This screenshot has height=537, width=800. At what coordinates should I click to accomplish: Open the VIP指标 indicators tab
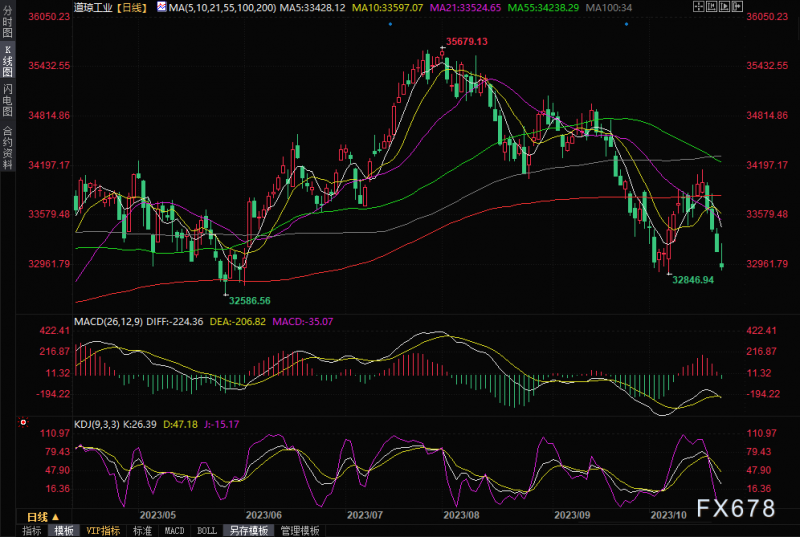(102, 530)
